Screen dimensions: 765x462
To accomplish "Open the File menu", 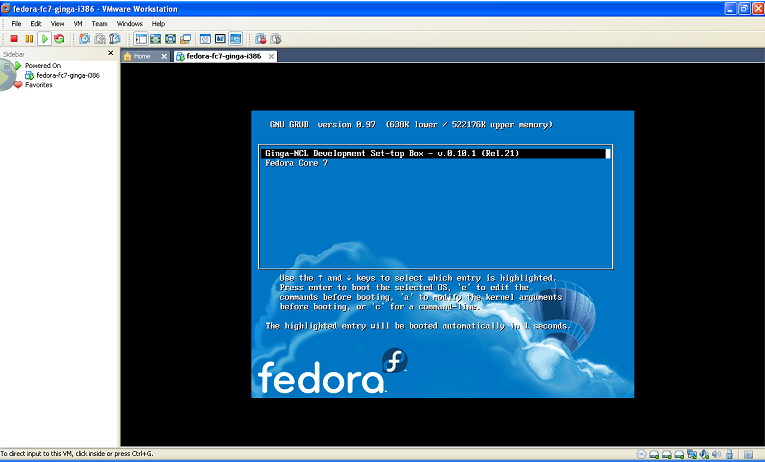I will pyautogui.click(x=16, y=23).
